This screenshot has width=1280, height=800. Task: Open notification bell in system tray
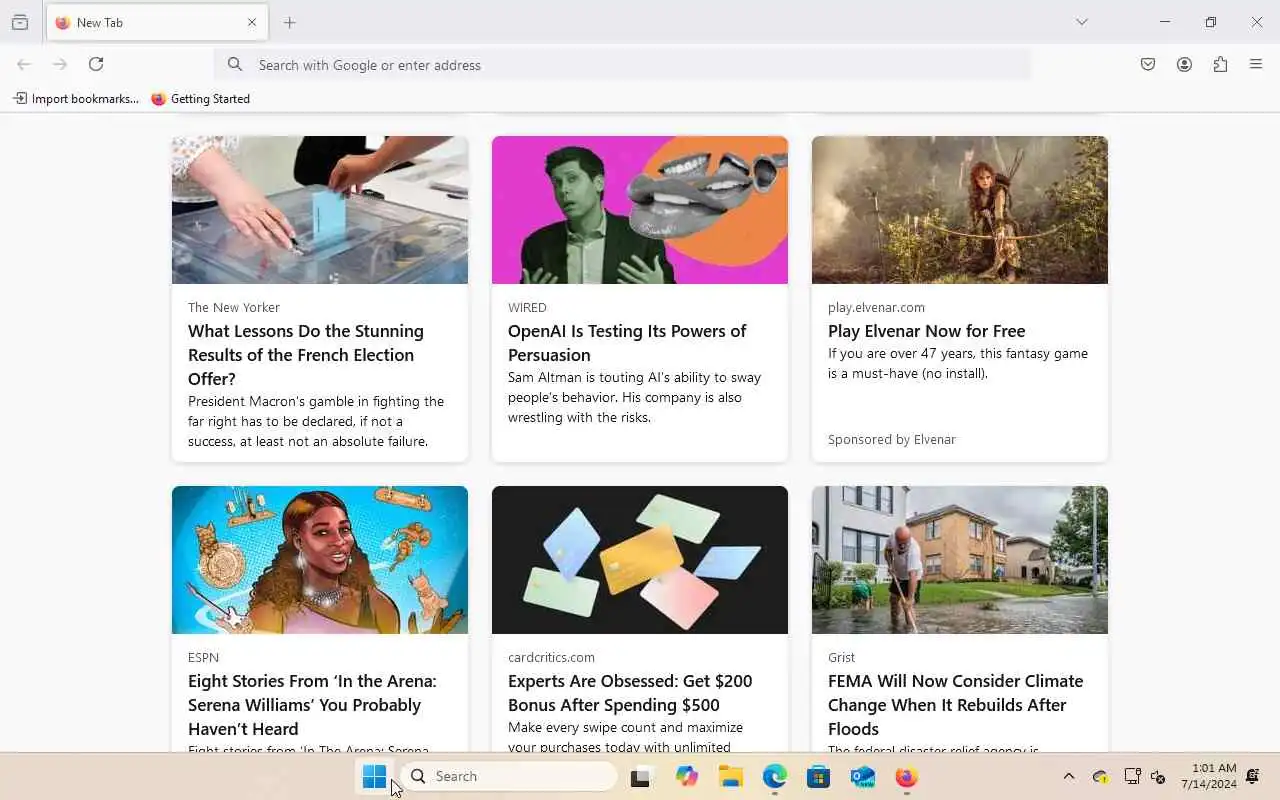coord(1252,776)
